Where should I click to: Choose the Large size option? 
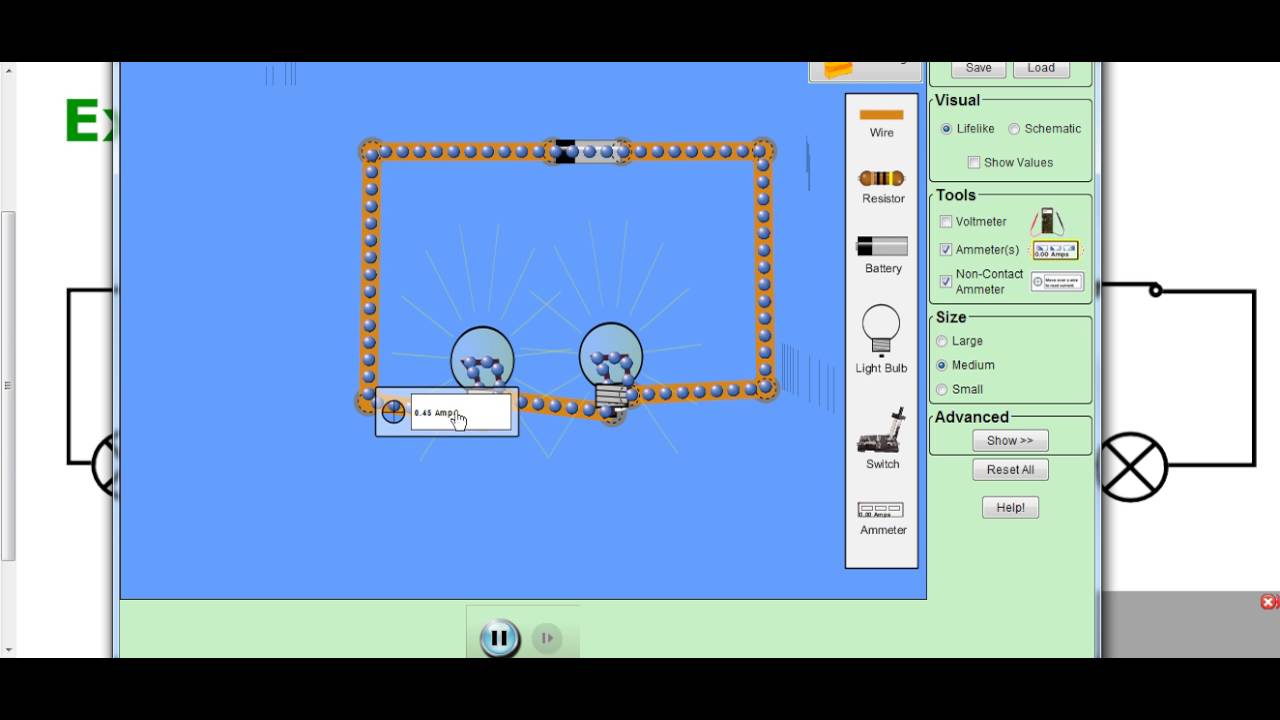(942, 341)
